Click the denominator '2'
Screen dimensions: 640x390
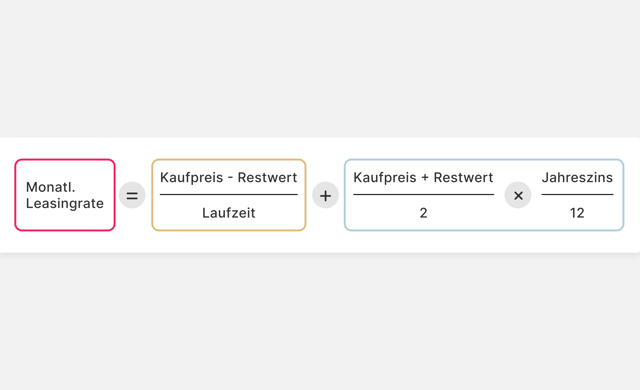pyautogui.click(x=423, y=213)
